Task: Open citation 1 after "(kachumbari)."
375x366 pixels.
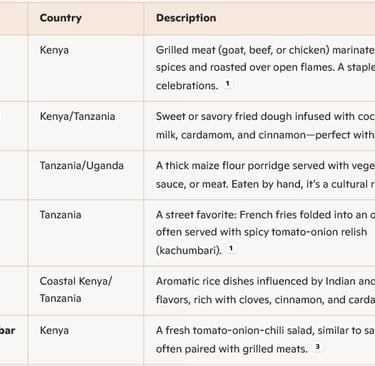Action: click(x=231, y=248)
